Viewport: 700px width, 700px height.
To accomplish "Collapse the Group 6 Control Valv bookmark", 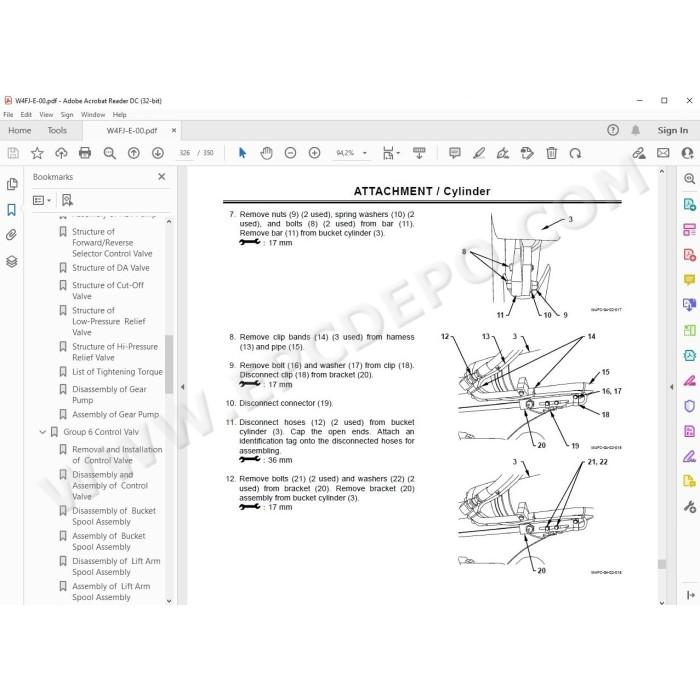I will (x=43, y=432).
